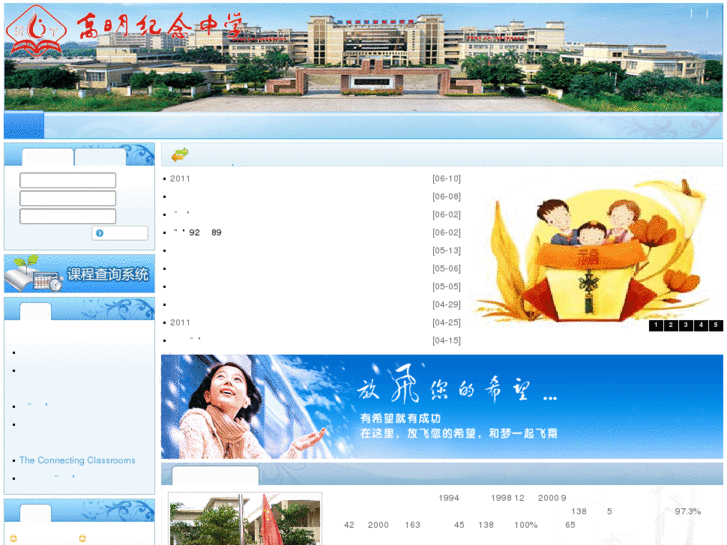Click the second sun icon in bottom-left panel
727x545 pixels.
point(83,539)
